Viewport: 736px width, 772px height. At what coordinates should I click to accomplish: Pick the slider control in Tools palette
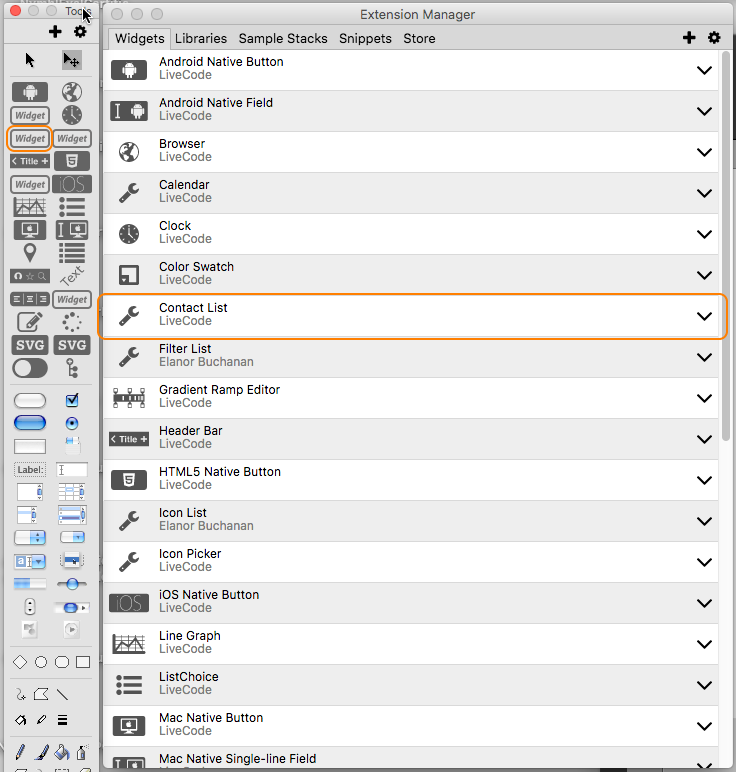(x=72, y=584)
